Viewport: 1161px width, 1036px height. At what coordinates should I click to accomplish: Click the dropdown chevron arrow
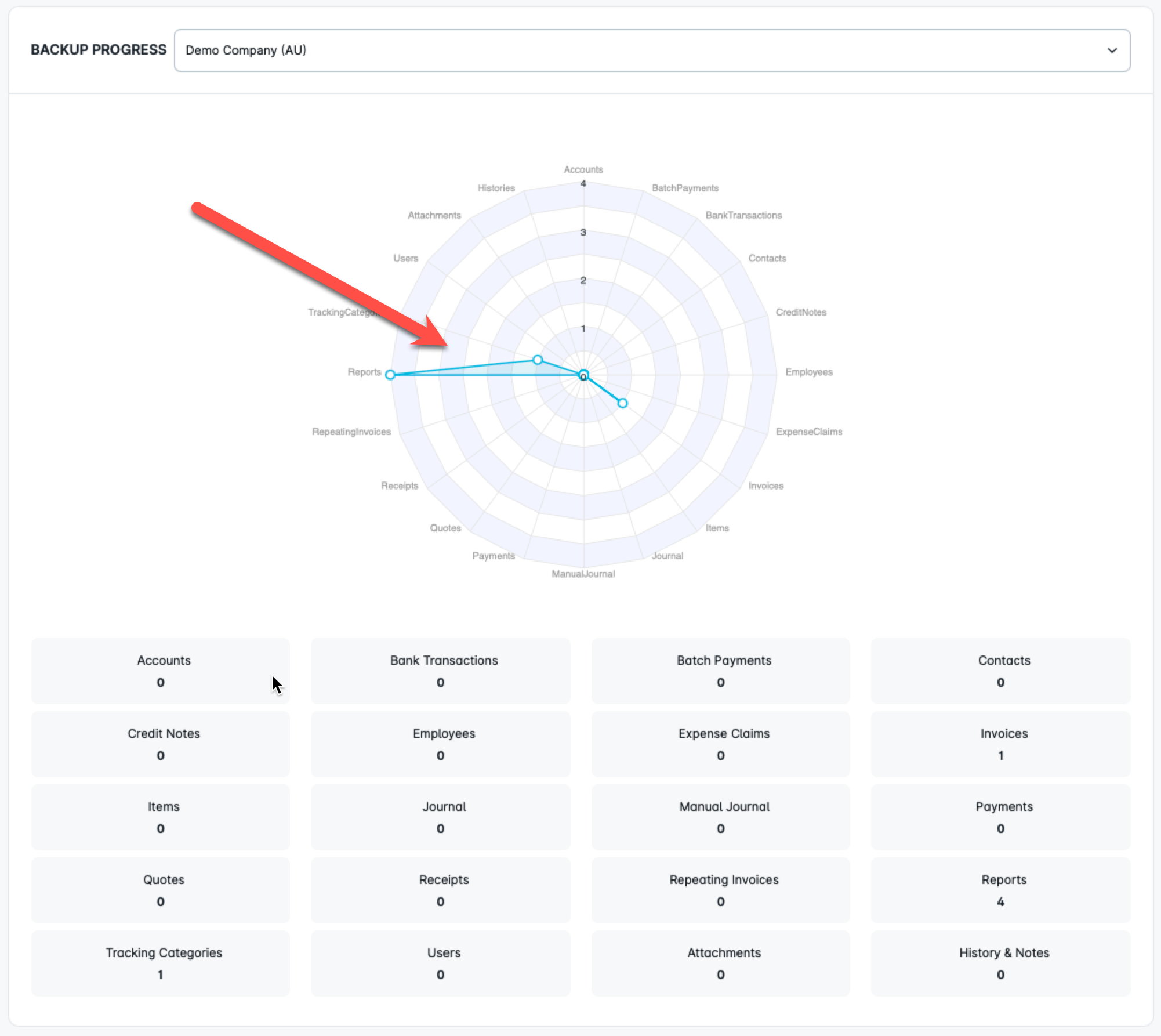1111,50
